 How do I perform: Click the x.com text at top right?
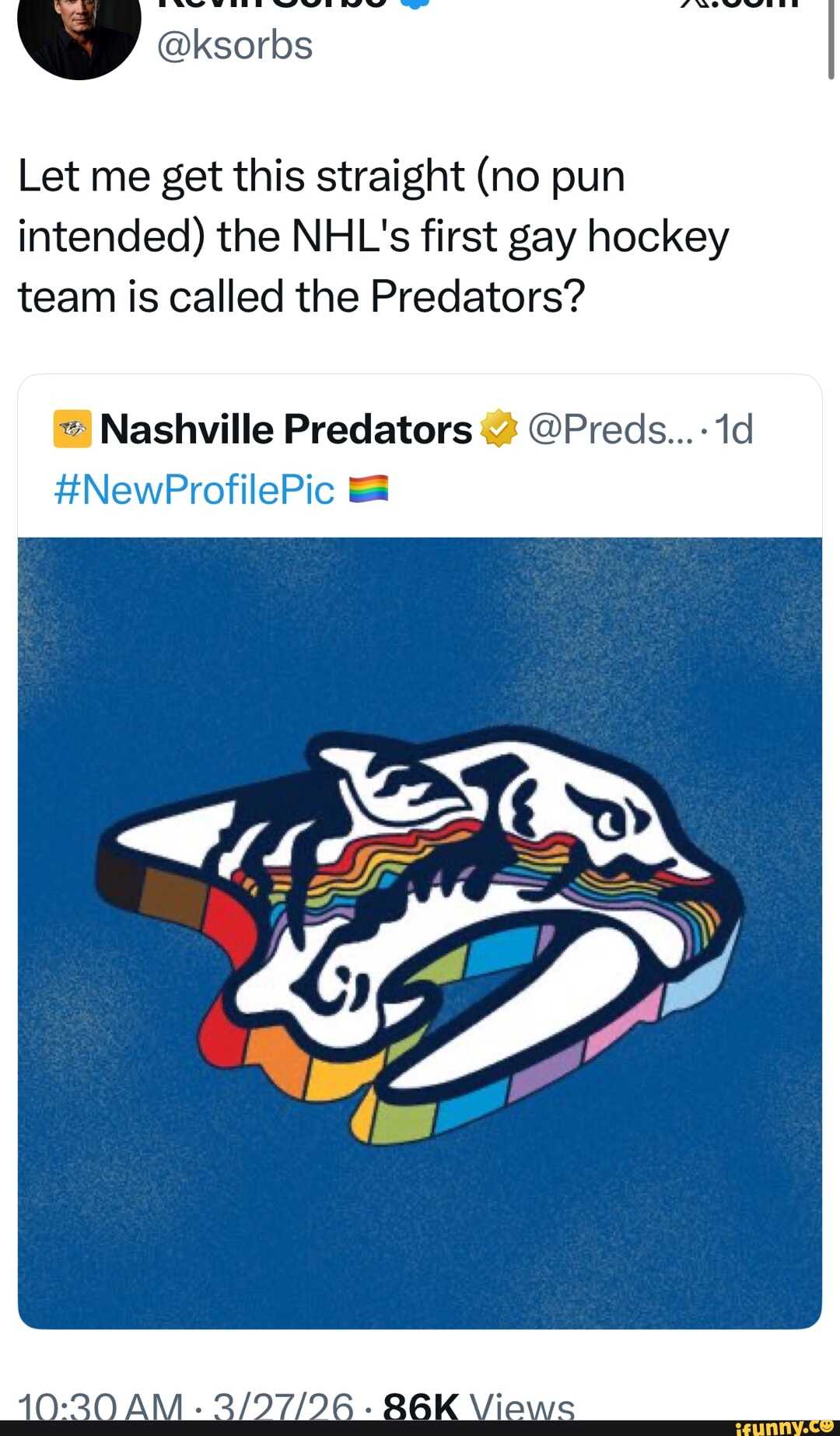click(x=739, y=4)
